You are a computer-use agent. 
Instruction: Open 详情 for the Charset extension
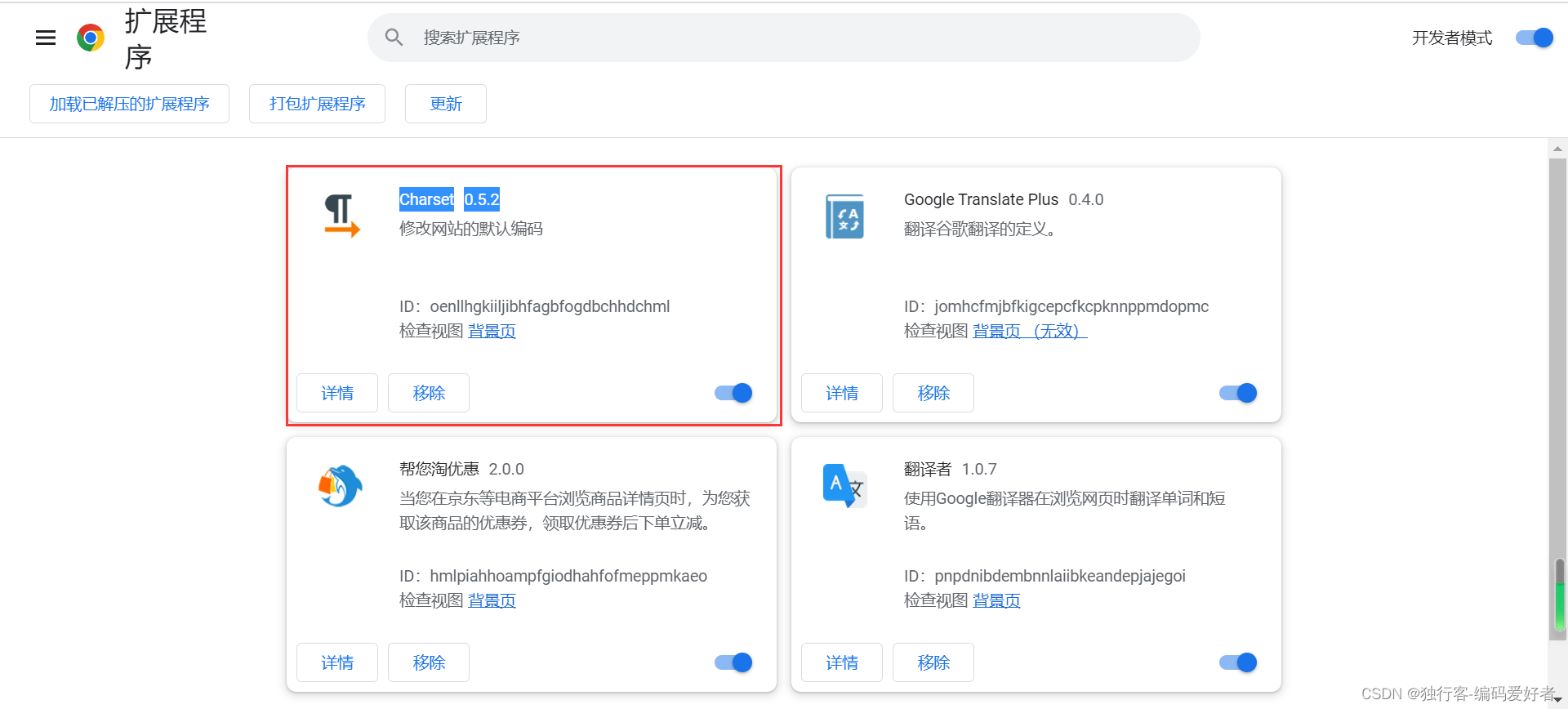pos(337,393)
